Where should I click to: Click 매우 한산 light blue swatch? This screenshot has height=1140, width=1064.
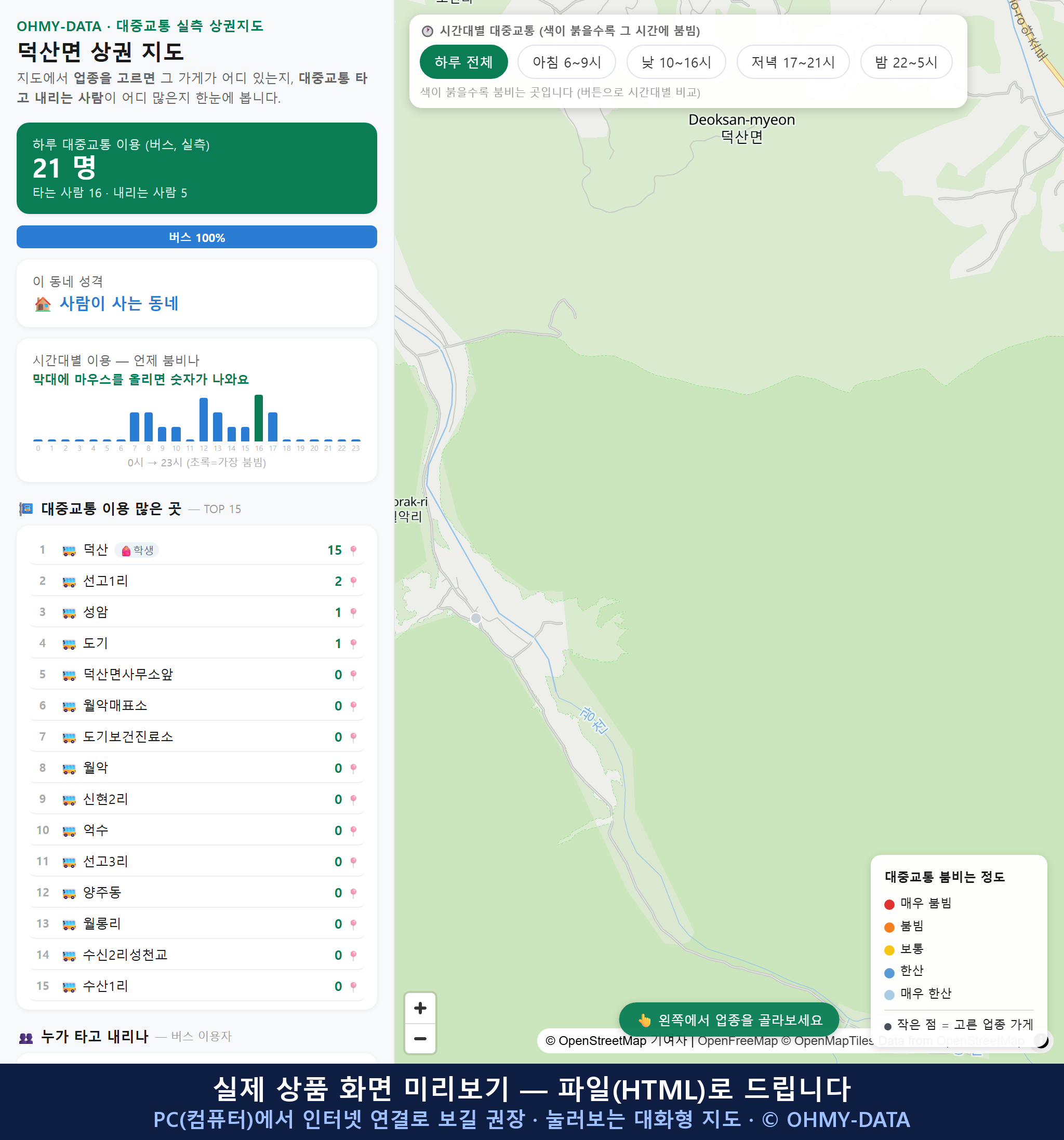pyautogui.click(x=889, y=995)
